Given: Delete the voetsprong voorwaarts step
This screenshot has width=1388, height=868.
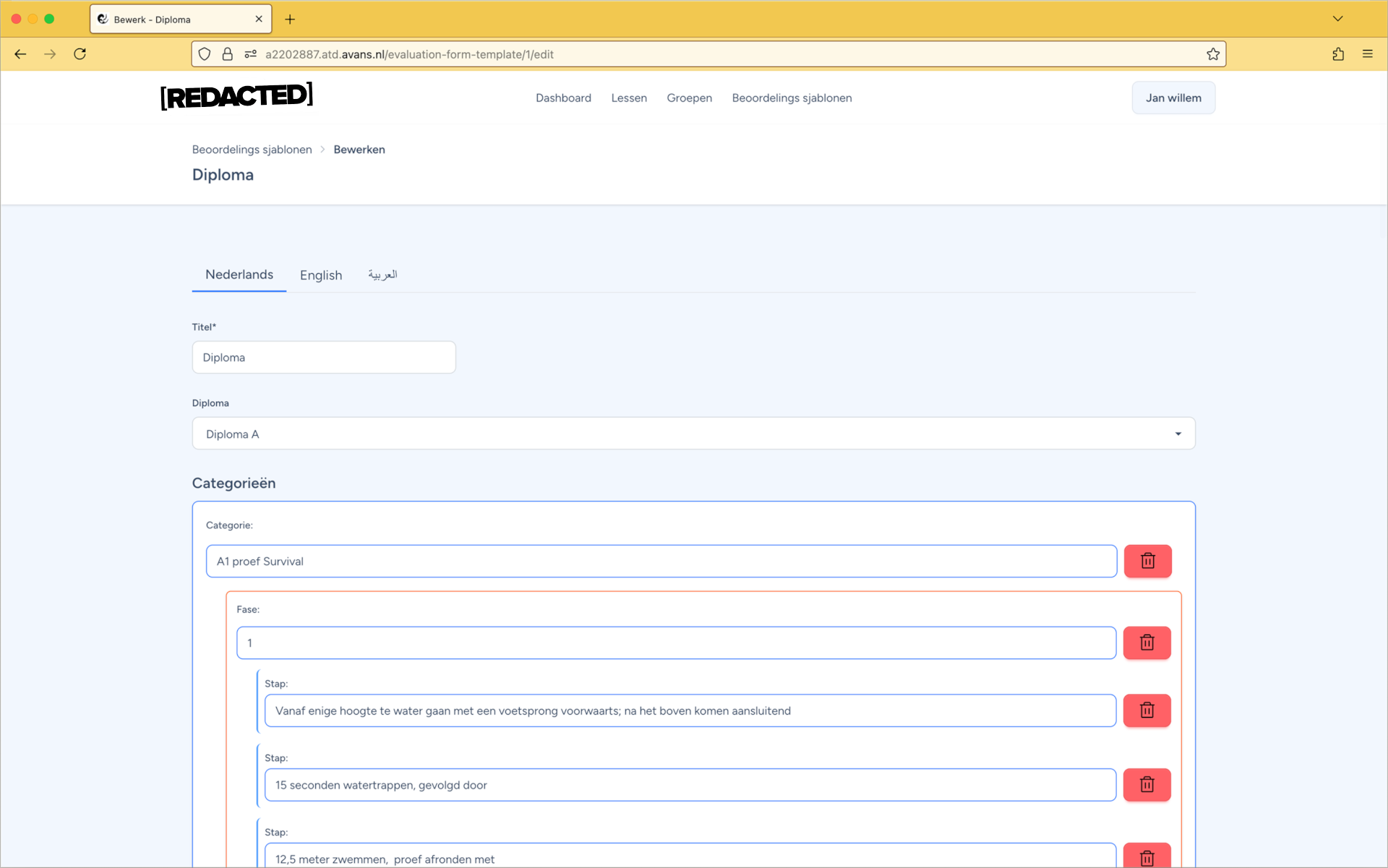Looking at the screenshot, I should 1147,710.
